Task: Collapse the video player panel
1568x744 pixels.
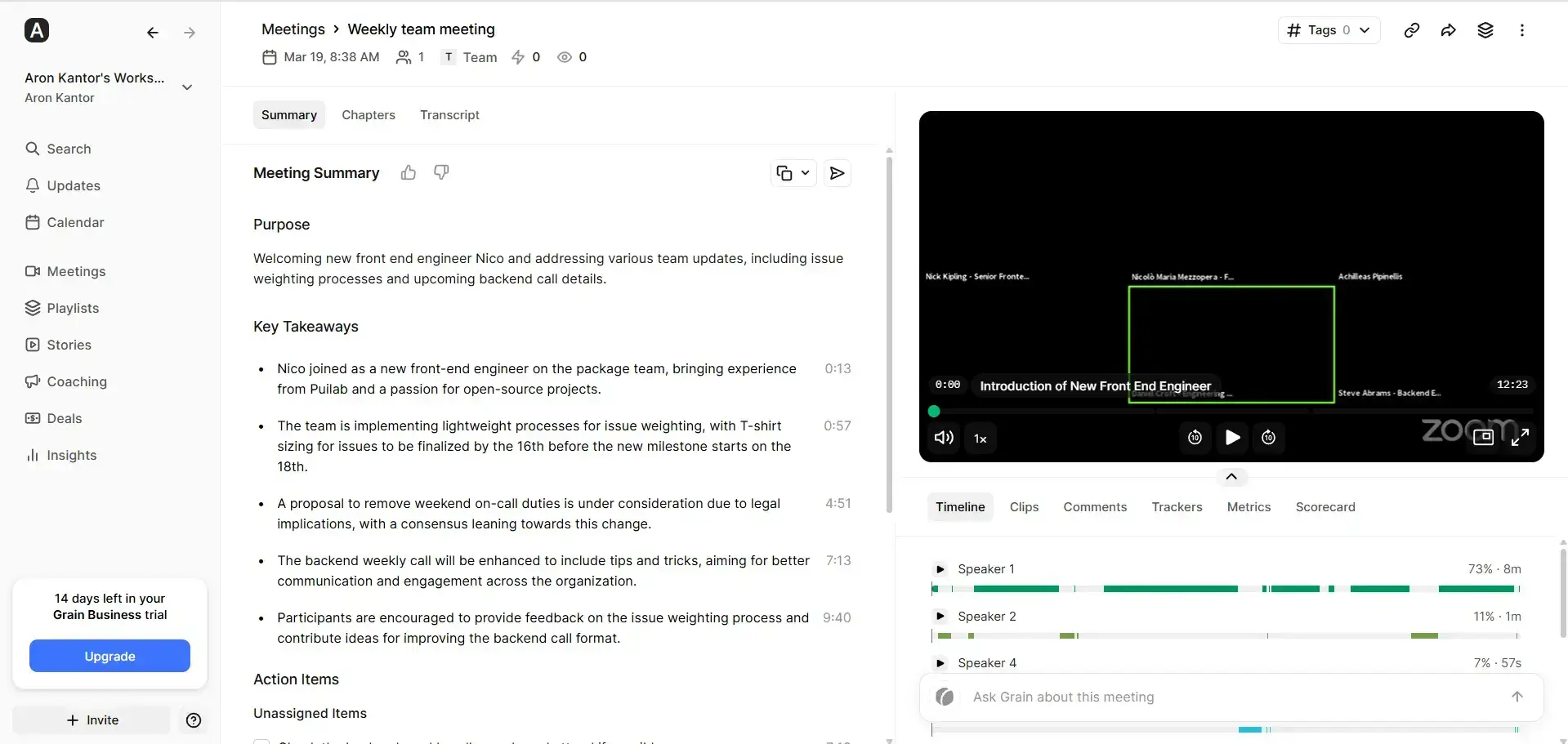Action: point(1231,477)
